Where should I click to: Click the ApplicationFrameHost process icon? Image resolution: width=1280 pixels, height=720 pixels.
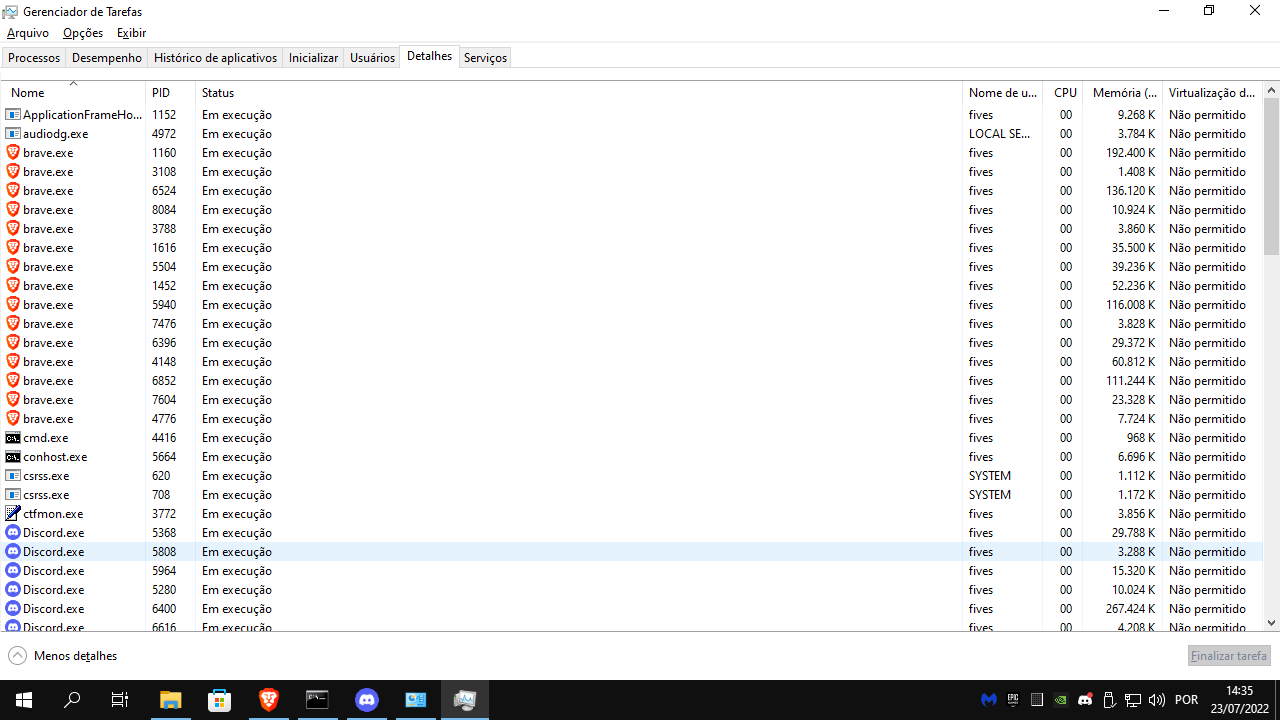coord(13,115)
